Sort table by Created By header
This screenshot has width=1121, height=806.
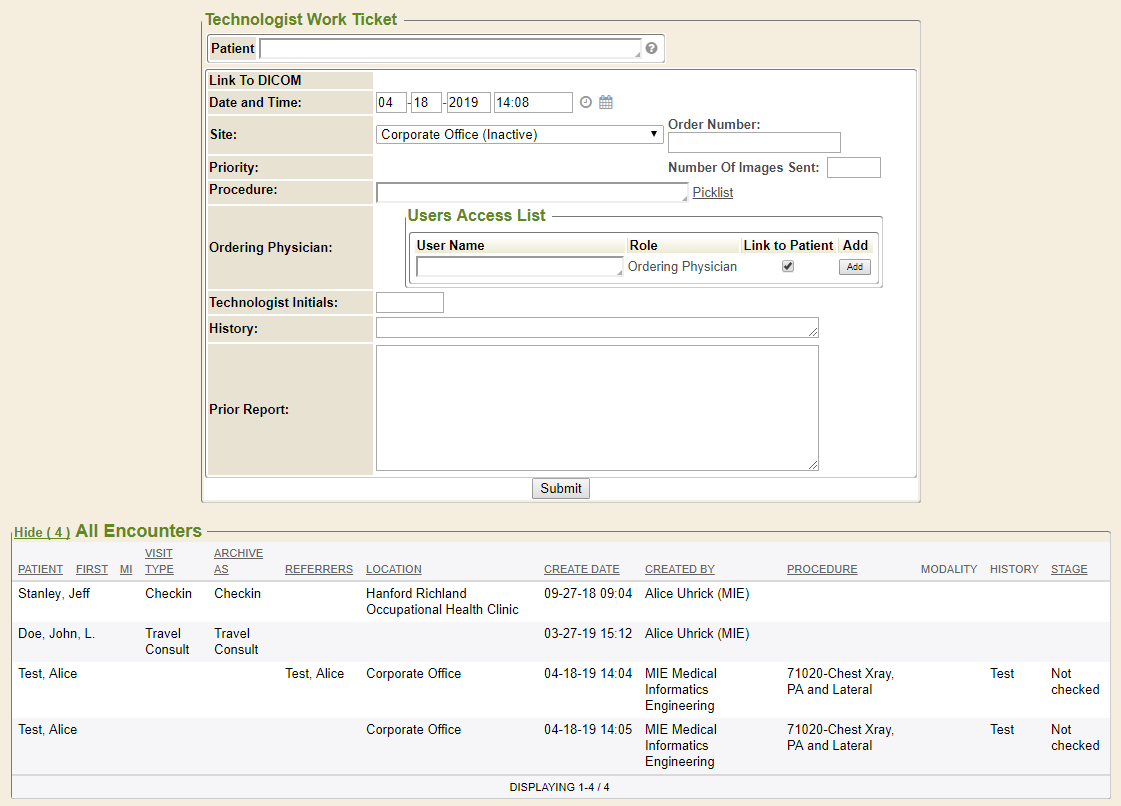click(679, 569)
